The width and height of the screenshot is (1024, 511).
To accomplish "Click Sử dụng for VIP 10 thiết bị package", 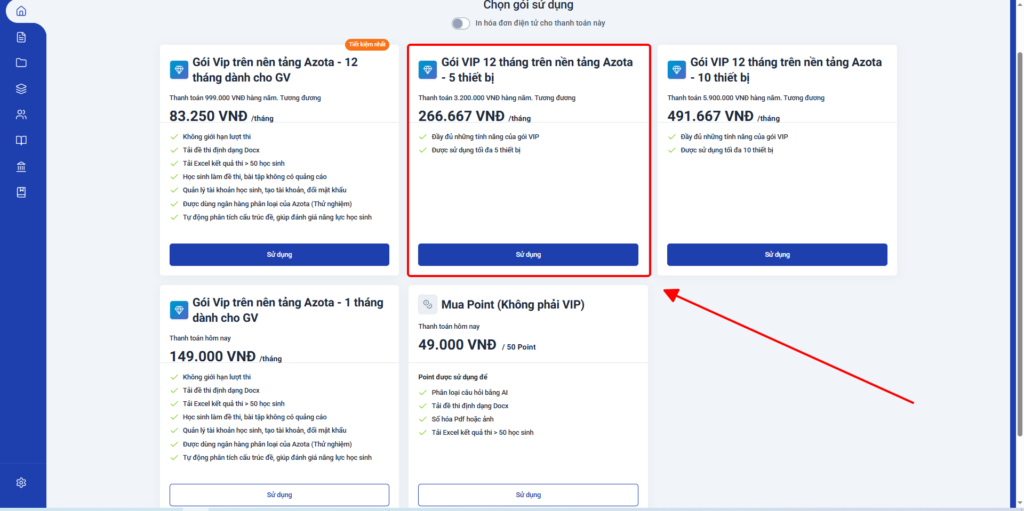I will 777,255.
